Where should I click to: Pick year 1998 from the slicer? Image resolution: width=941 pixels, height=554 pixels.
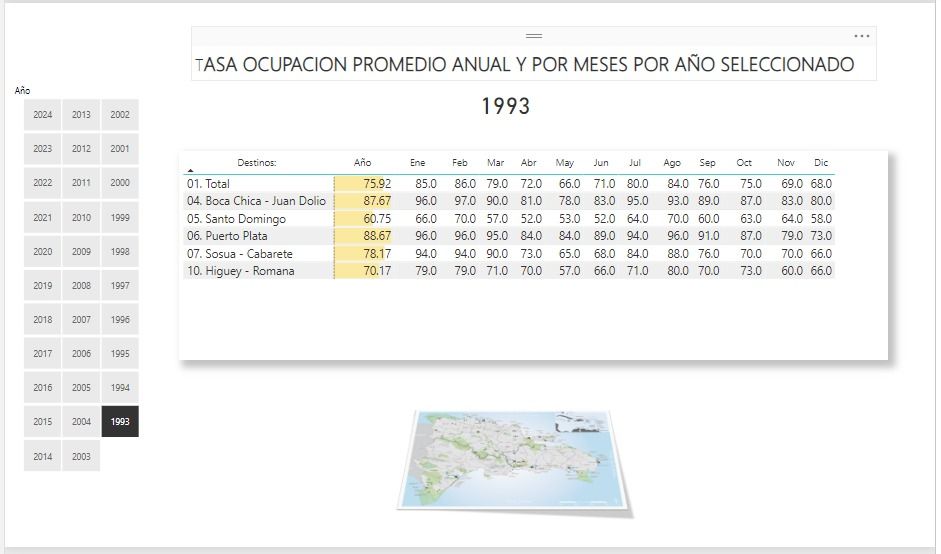point(120,252)
